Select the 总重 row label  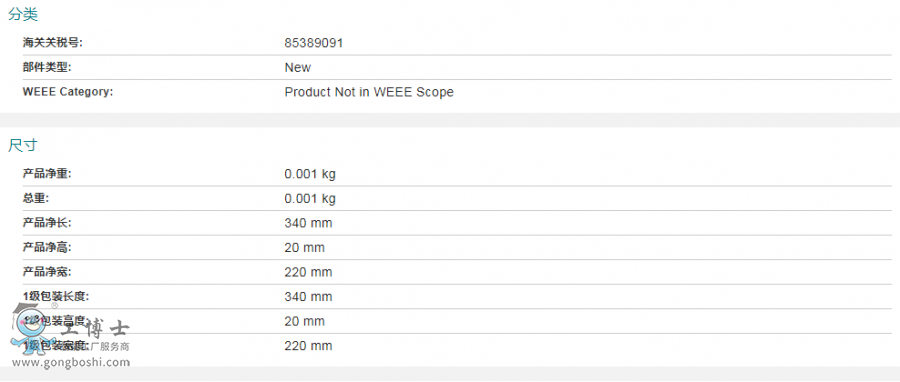click(36, 198)
